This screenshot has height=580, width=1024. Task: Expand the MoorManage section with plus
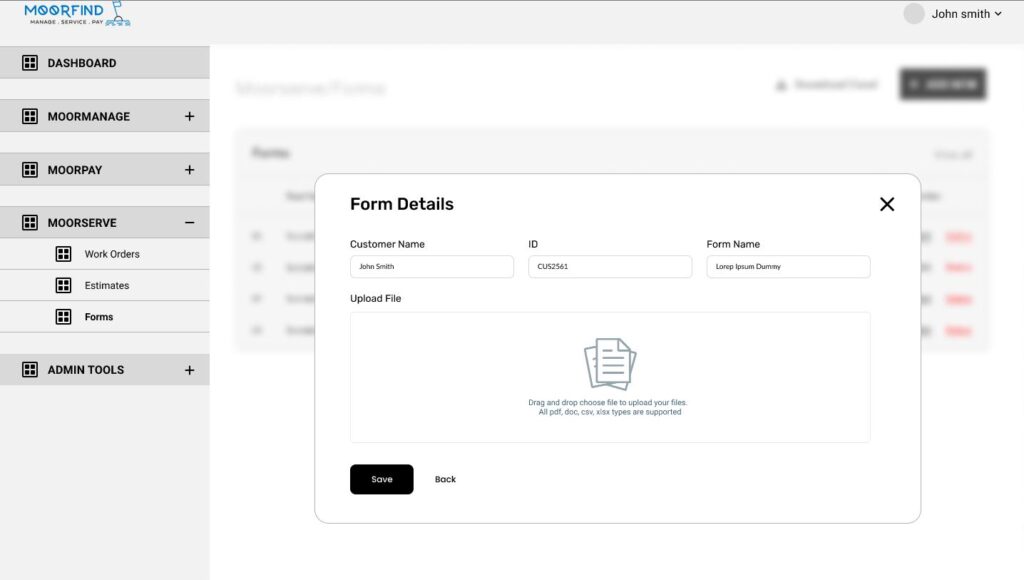point(189,116)
